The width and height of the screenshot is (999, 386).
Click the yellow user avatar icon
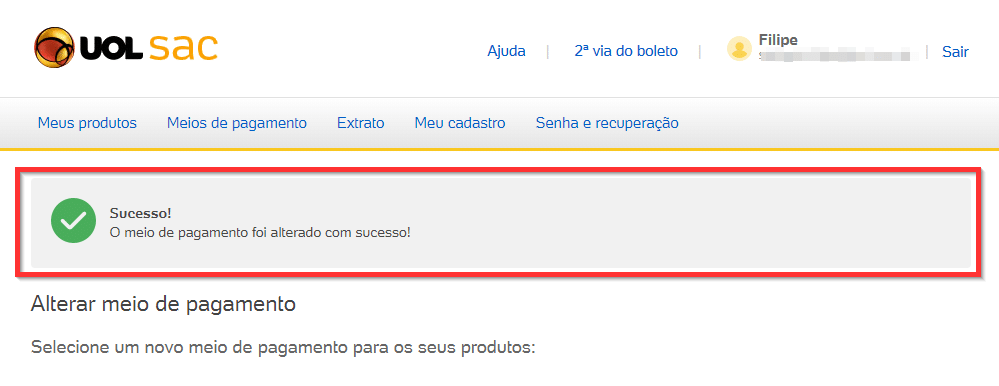tap(740, 49)
